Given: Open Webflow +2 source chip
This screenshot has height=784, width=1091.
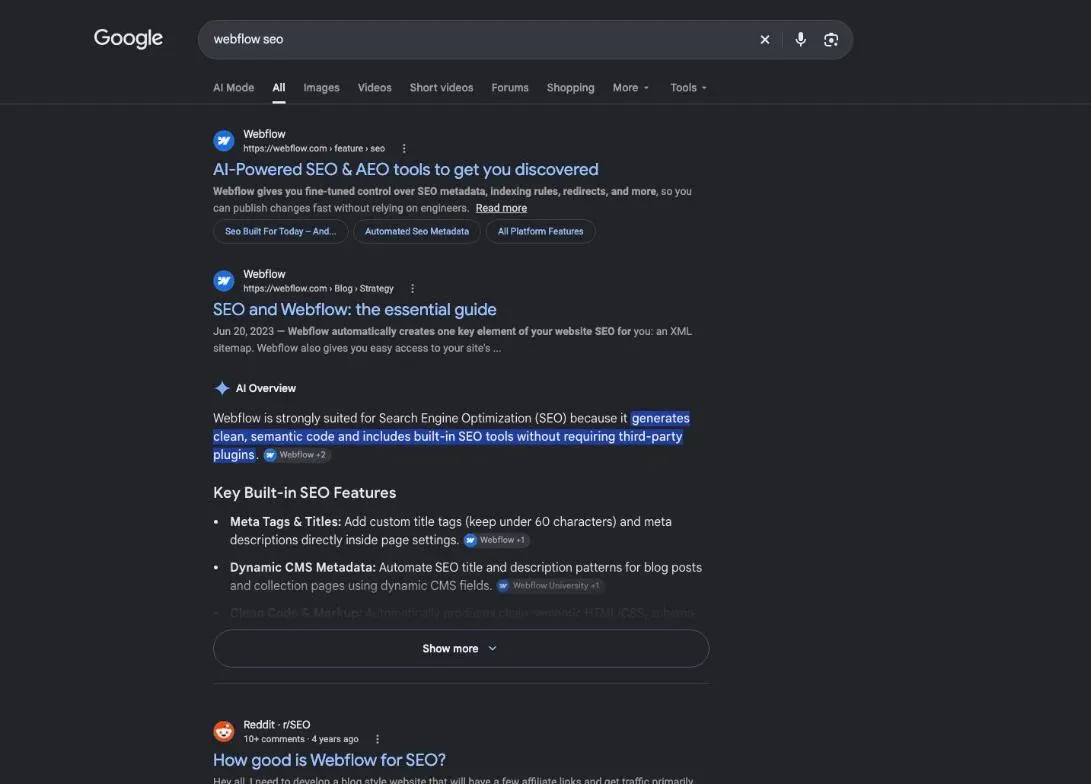Looking at the screenshot, I should pyautogui.click(x=296, y=455).
